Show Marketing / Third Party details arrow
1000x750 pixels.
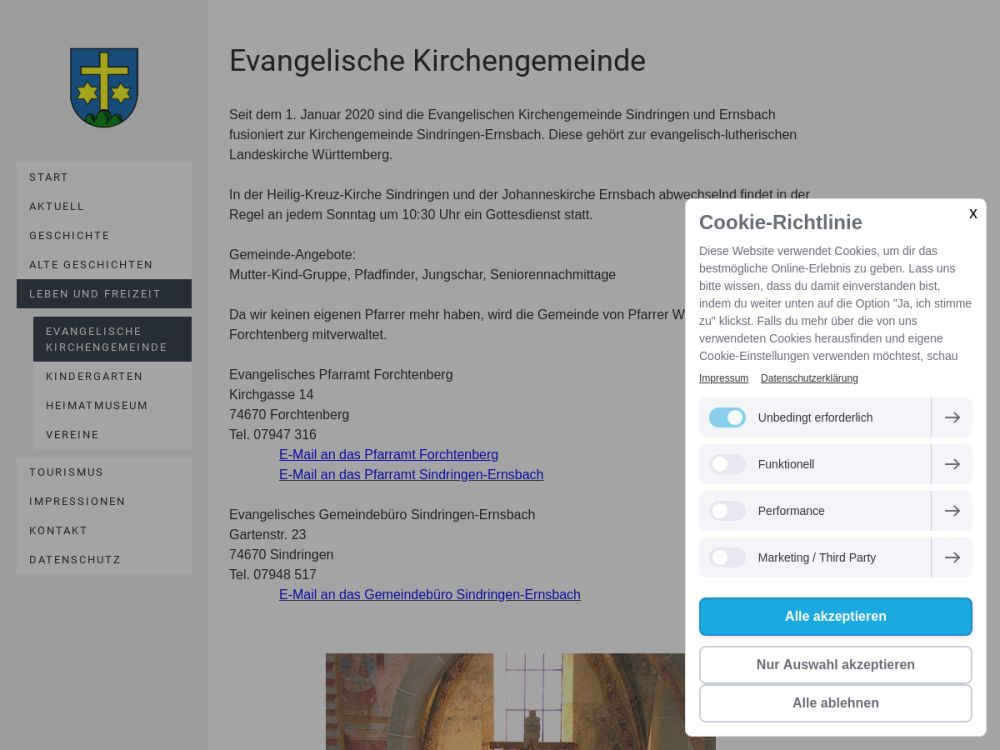click(952, 558)
